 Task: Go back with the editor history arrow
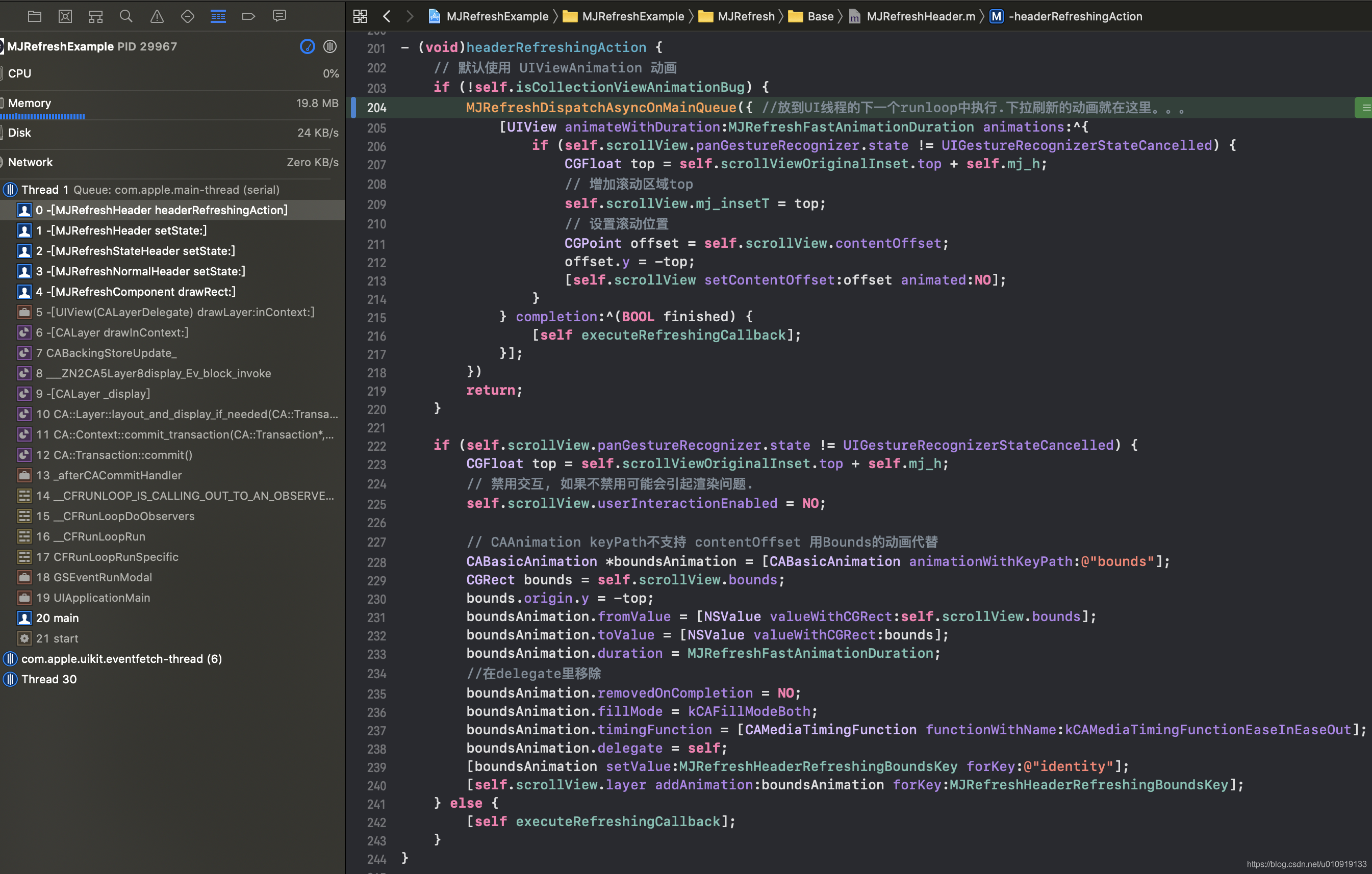(x=387, y=16)
